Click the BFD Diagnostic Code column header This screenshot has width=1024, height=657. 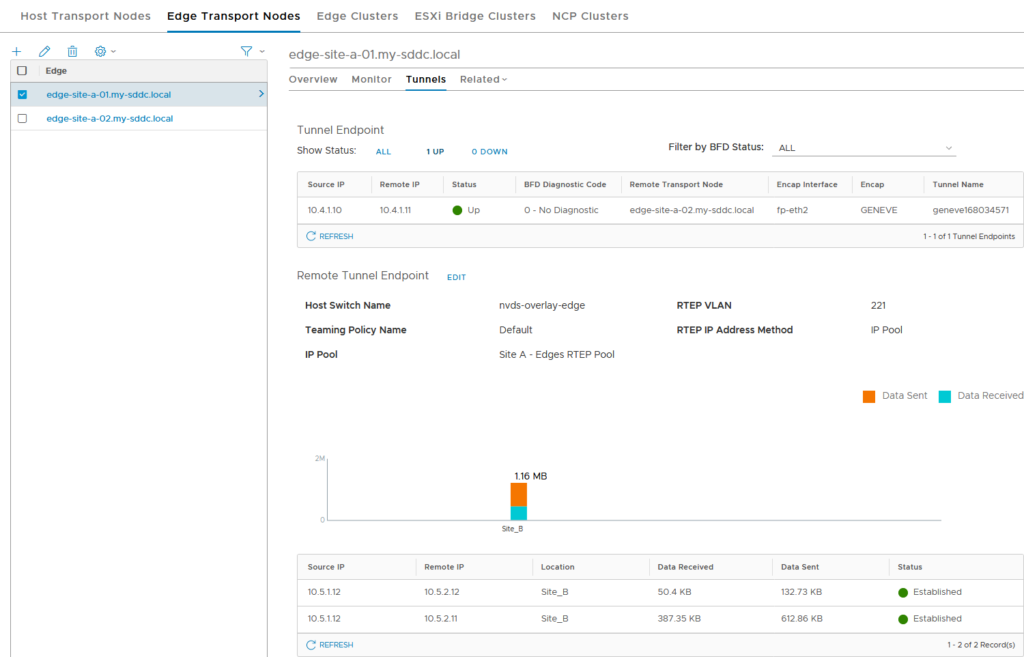(x=565, y=185)
